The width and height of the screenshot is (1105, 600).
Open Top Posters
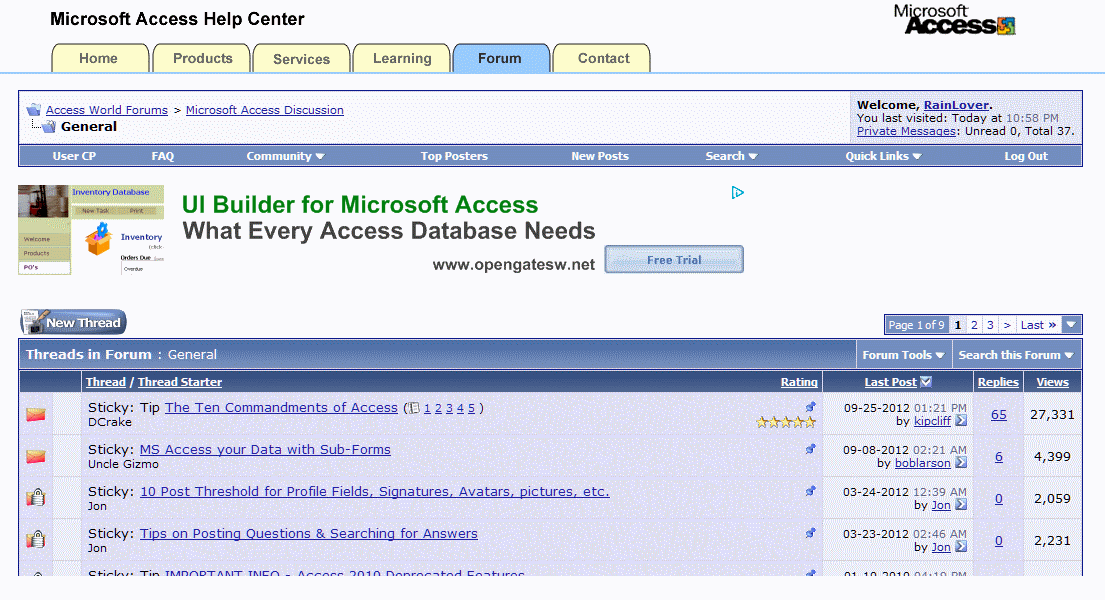tap(455, 157)
